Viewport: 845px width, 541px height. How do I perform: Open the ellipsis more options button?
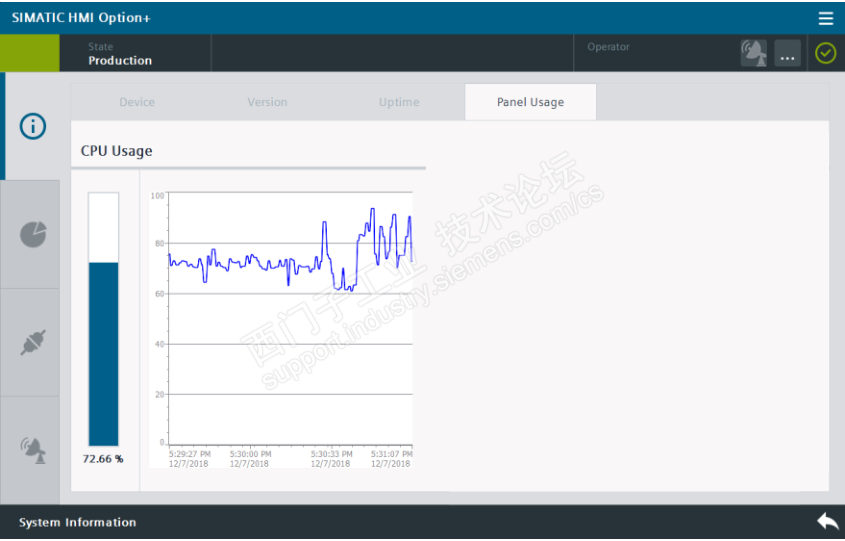click(787, 53)
